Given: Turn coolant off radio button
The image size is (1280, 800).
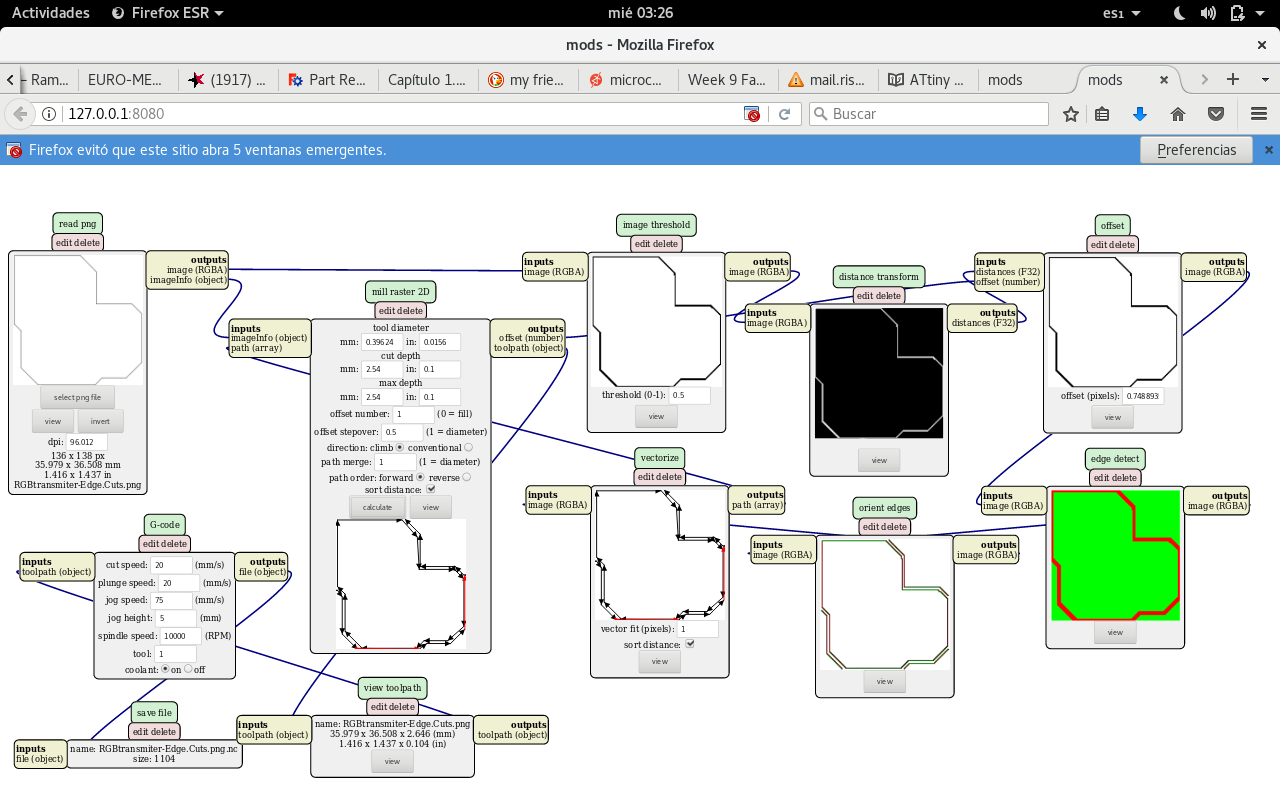Looking at the screenshot, I should tap(188, 669).
